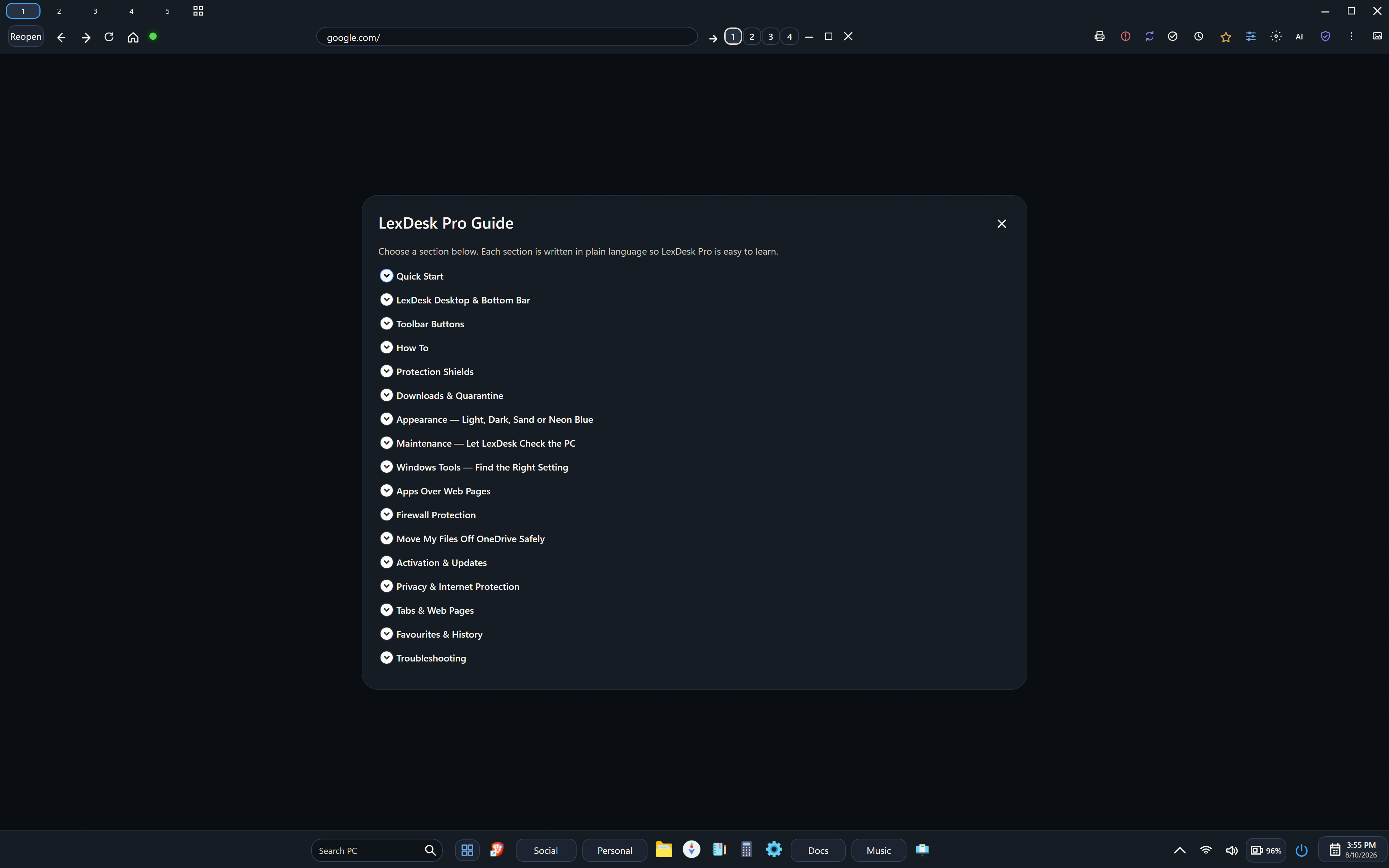
Task: Switch to workspace tab 3 at top
Action: point(95,11)
